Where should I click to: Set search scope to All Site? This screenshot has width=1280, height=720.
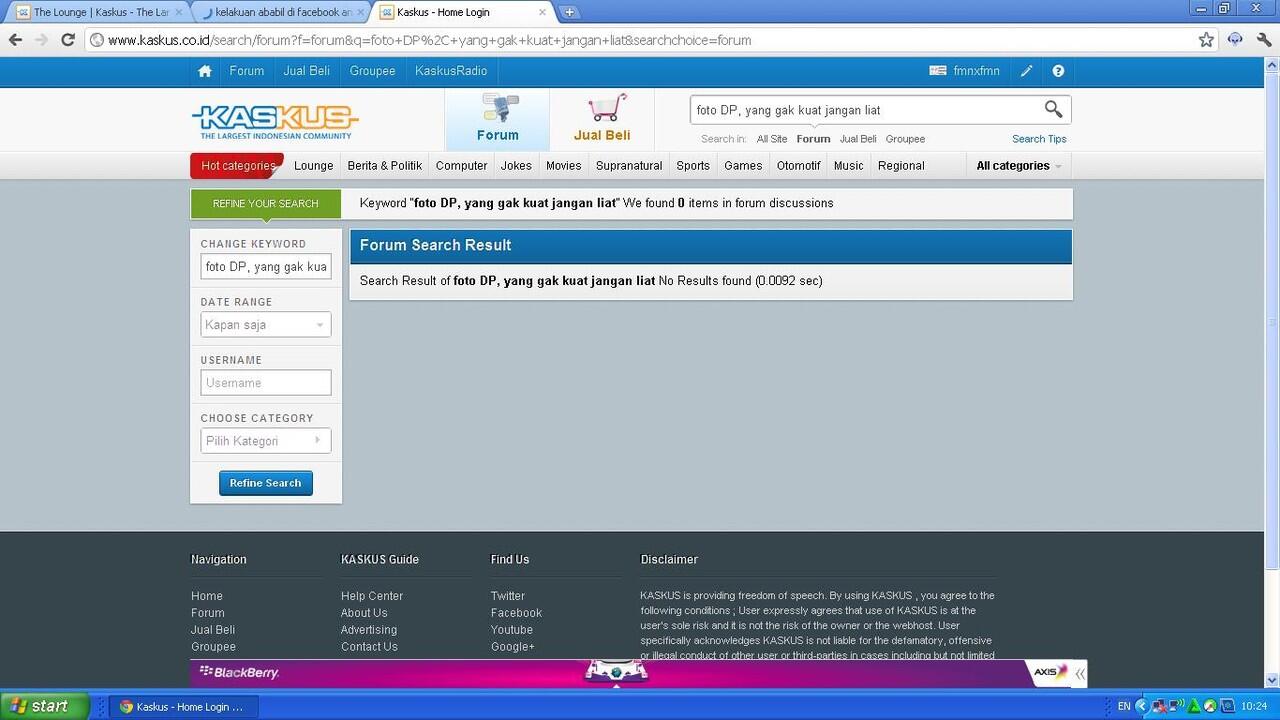(772, 139)
